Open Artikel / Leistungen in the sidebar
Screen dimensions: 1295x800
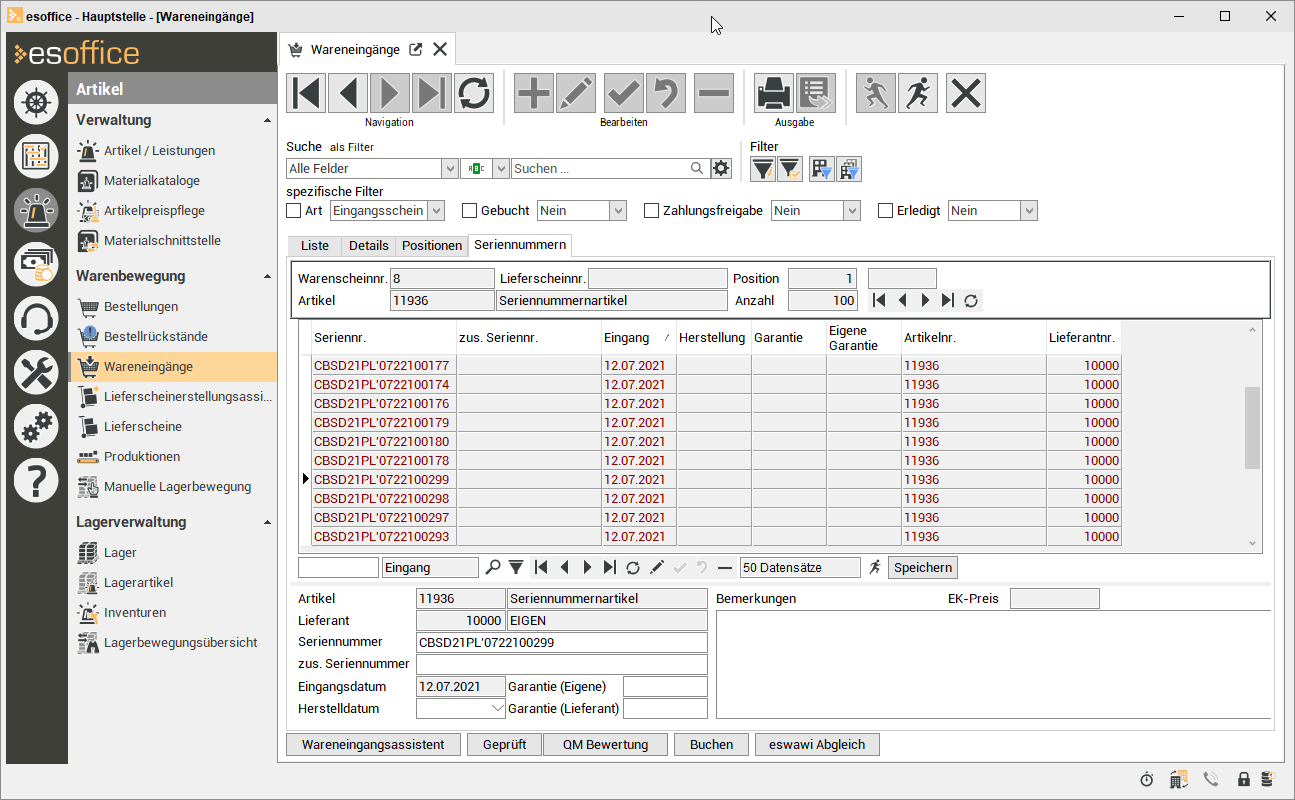[x=159, y=150]
